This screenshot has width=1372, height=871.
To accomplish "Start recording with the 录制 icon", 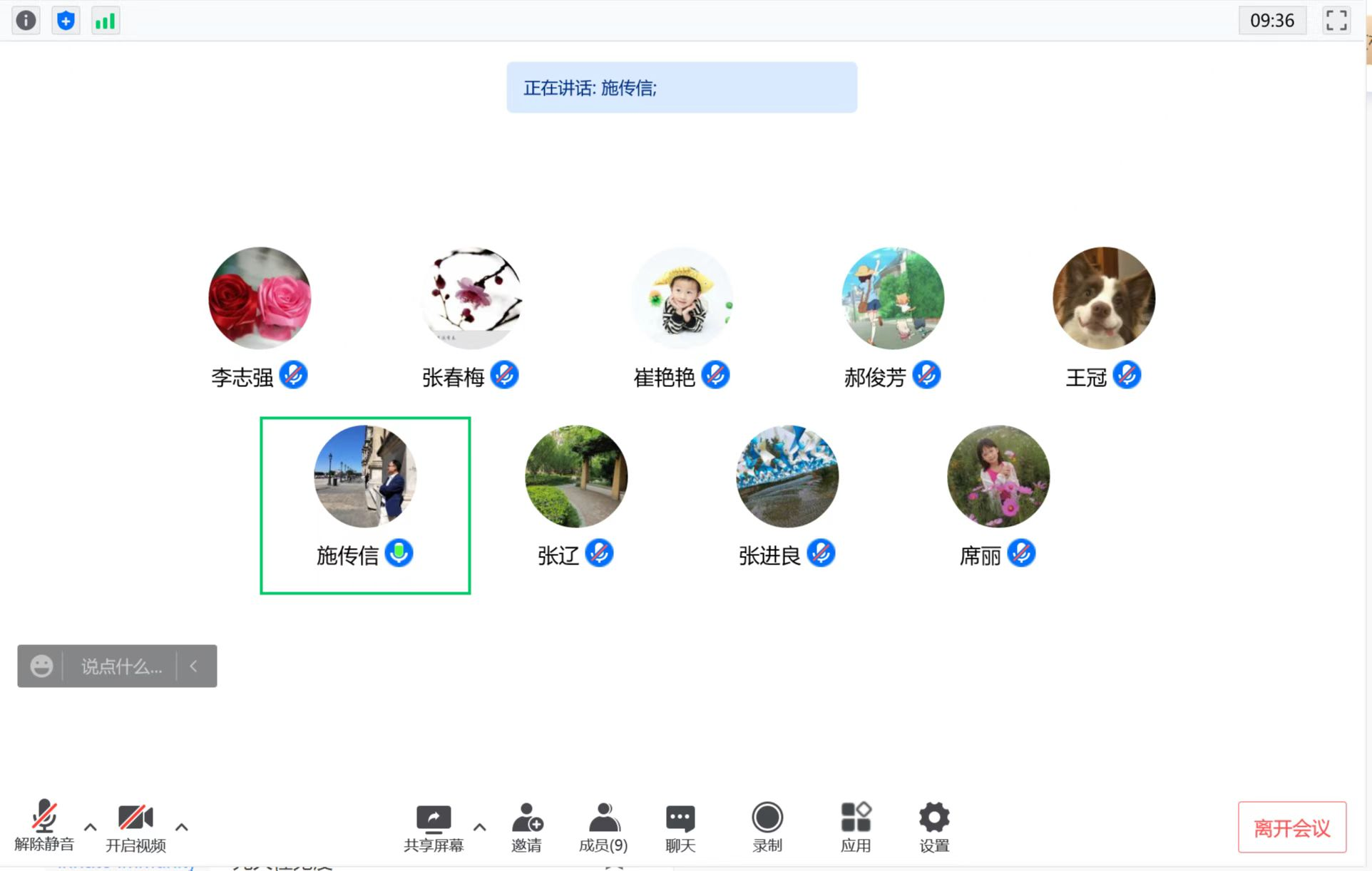I will point(767,828).
